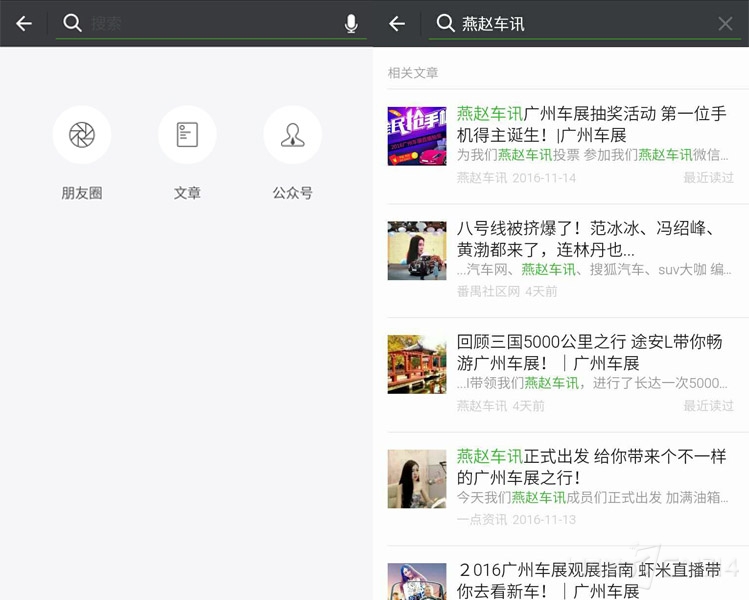The width and height of the screenshot is (749, 600).
Task: Tap the thumbnail of the 抽奖活动 article
Action: pos(417,136)
